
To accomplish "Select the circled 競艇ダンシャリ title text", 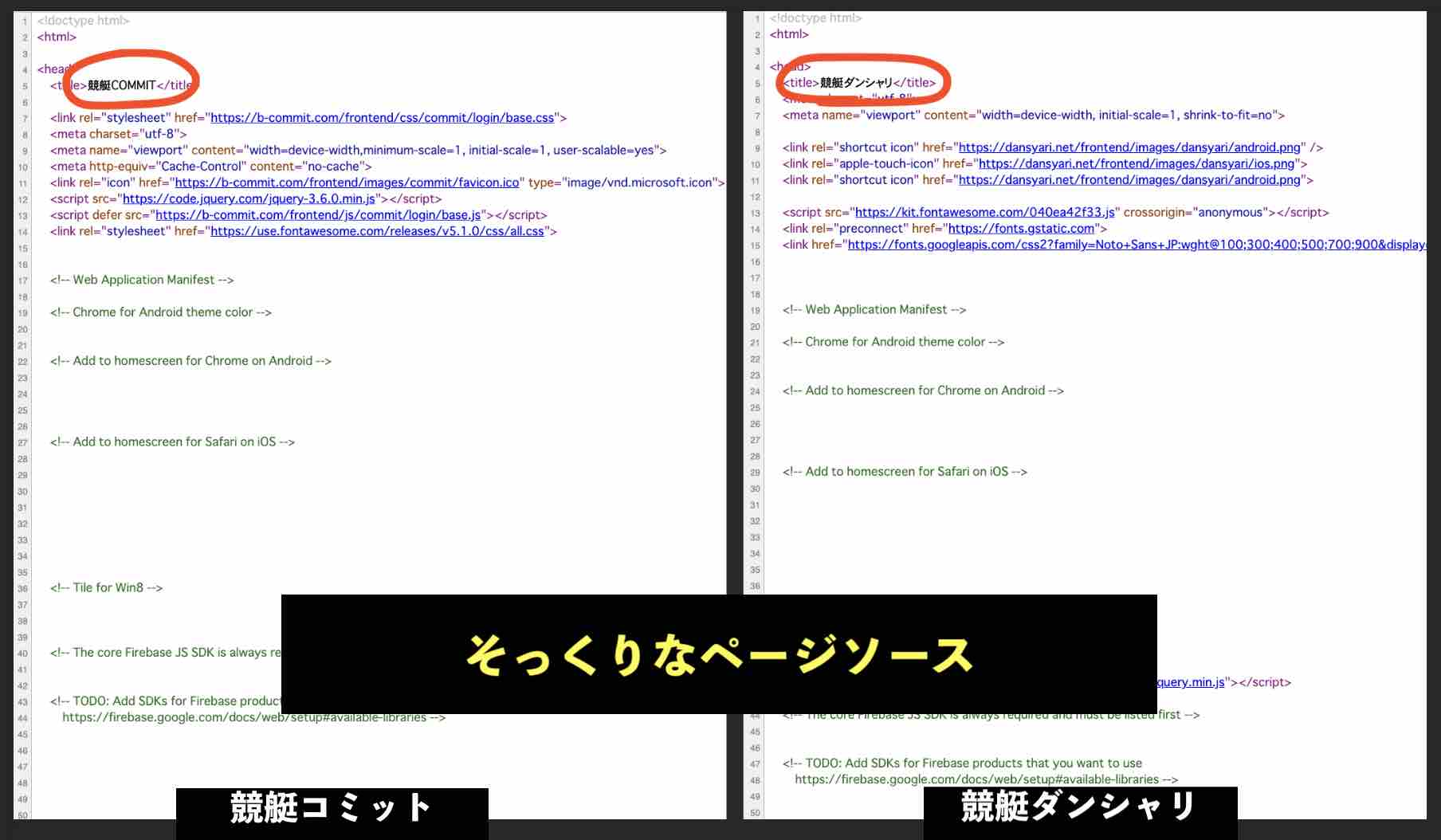I will (x=855, y=81).
